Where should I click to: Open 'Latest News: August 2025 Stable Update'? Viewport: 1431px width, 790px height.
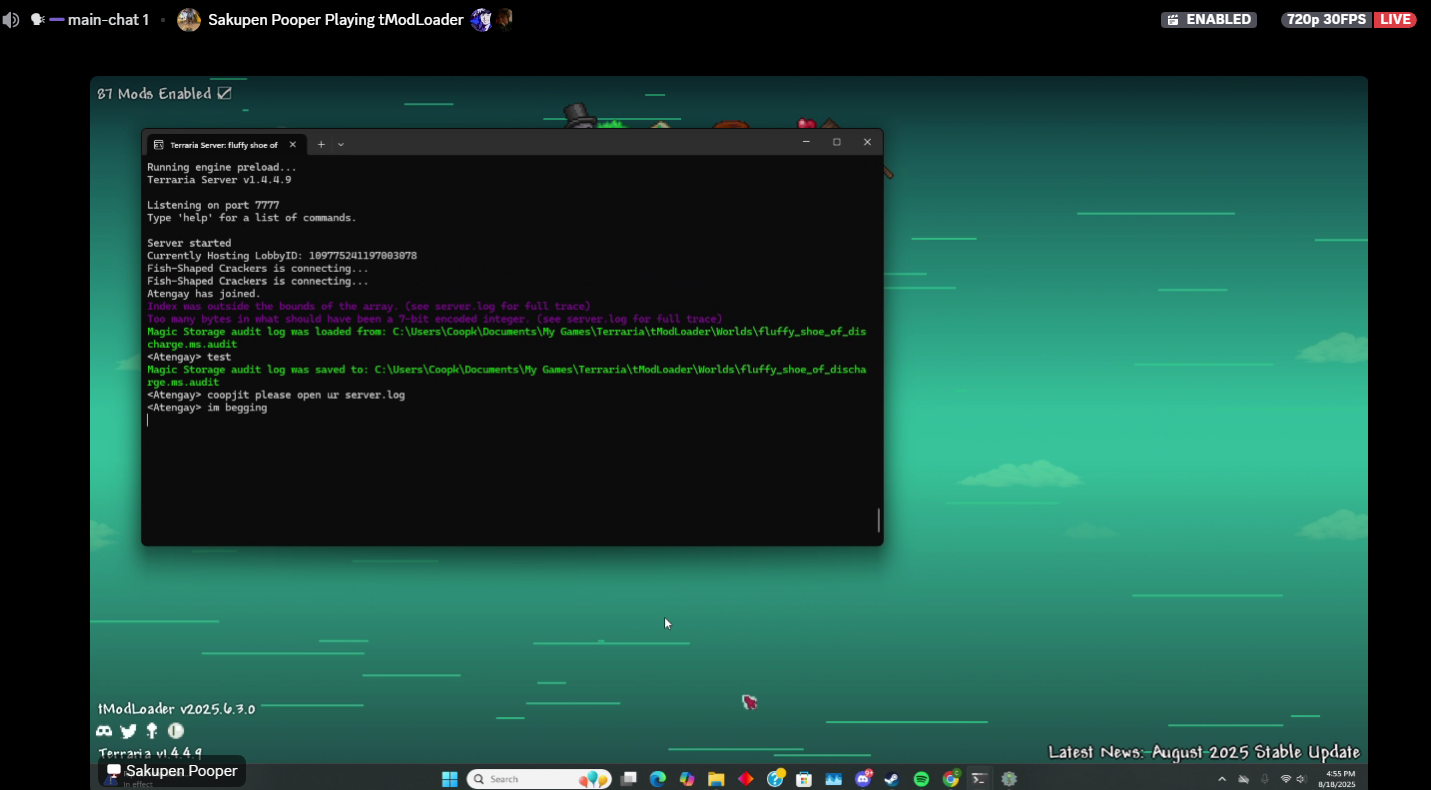1204,752
